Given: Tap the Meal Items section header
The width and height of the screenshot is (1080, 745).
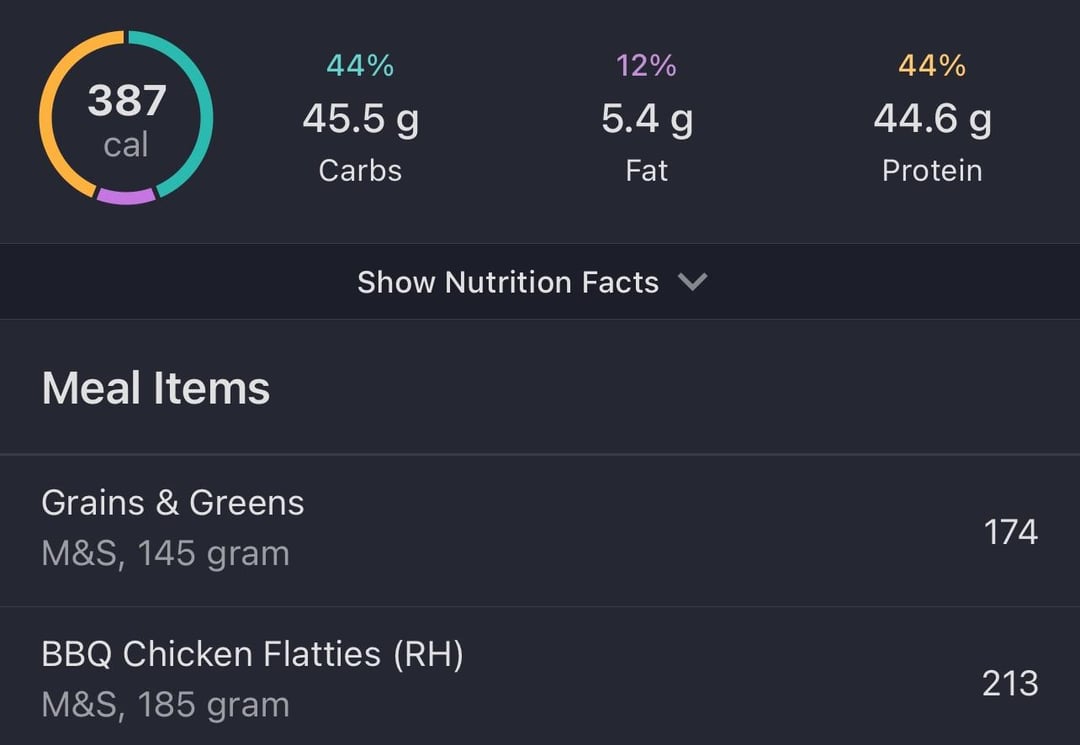Looking at the screenshot, I should 156,388.
